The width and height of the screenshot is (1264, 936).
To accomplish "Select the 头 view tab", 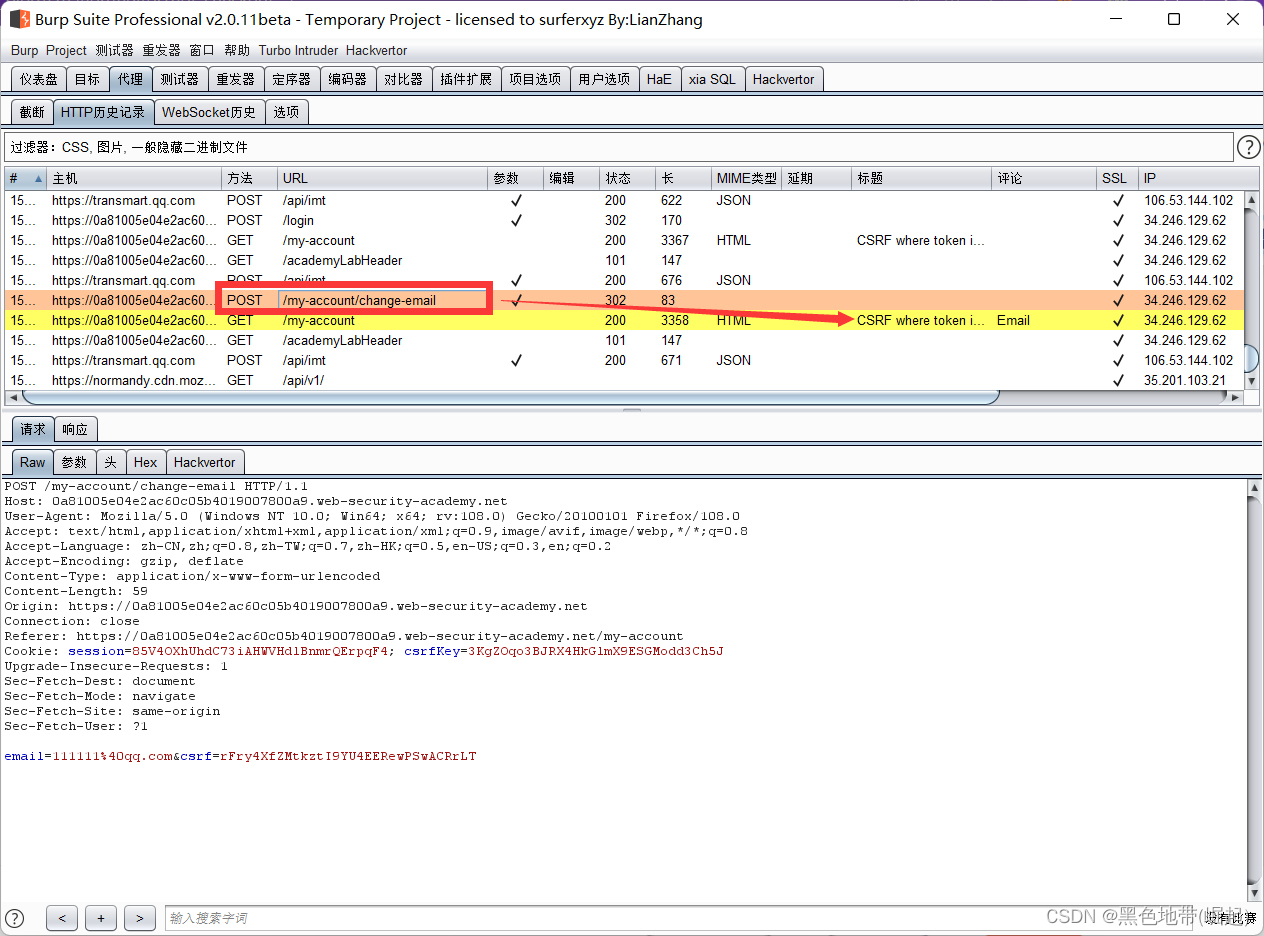I will [110, 462].
